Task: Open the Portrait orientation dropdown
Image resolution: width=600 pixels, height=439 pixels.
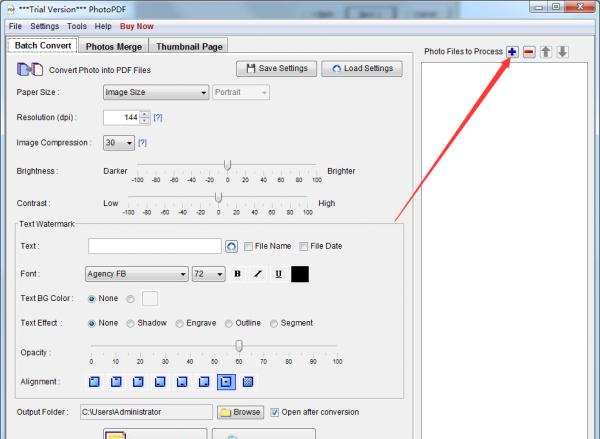Action: (241, 92)
